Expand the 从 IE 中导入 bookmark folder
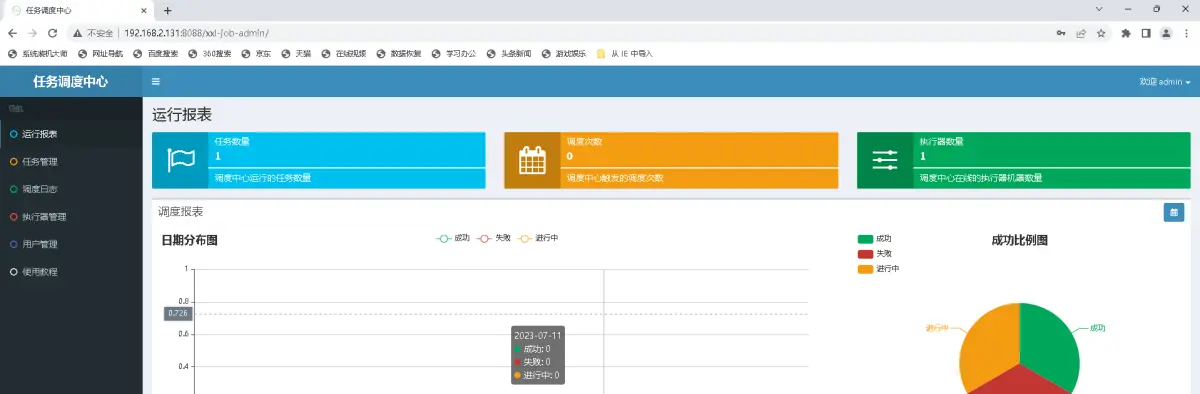 tap(625, 53)
